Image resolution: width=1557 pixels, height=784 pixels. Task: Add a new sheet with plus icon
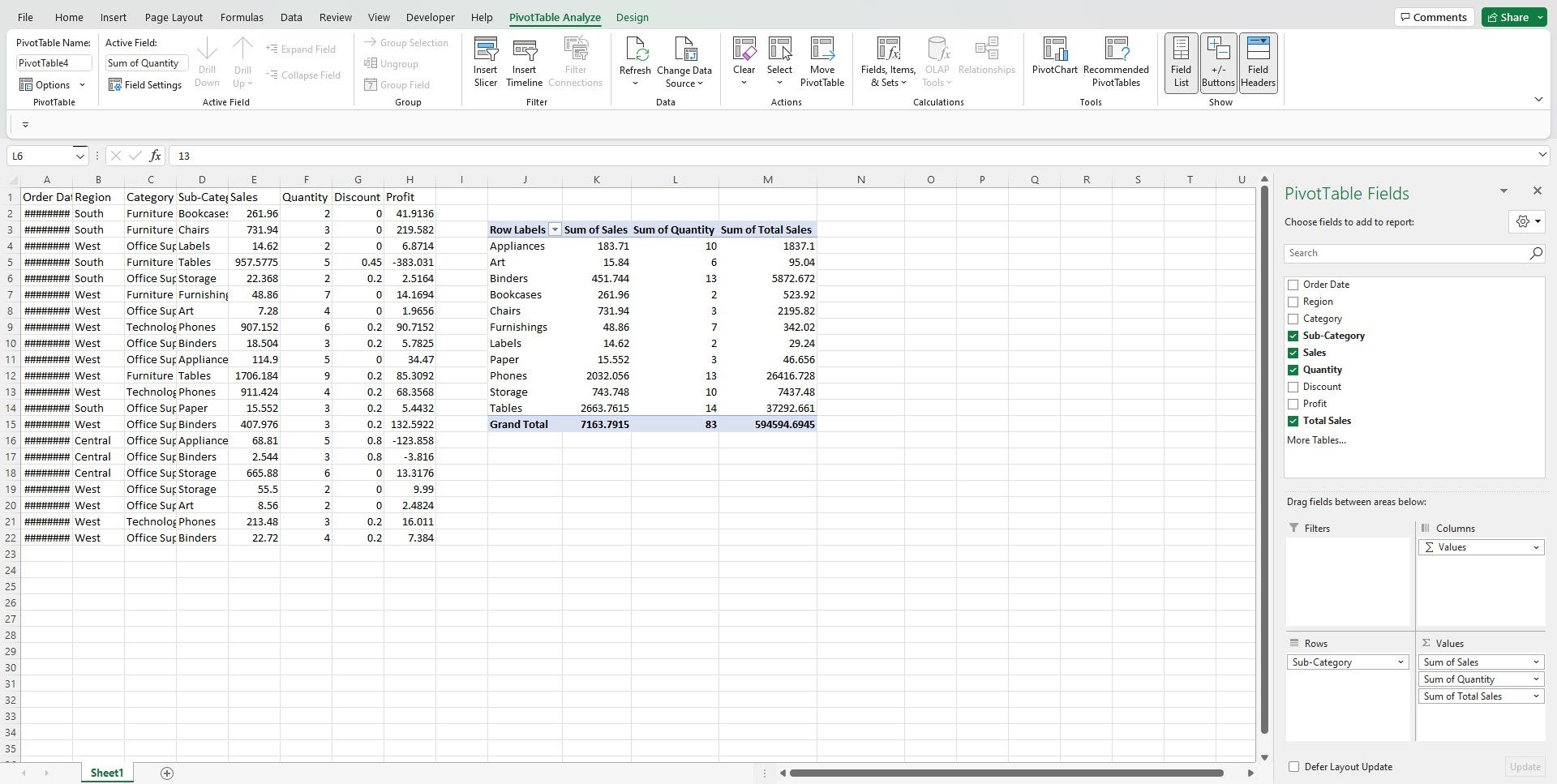[x=167, y=773]
